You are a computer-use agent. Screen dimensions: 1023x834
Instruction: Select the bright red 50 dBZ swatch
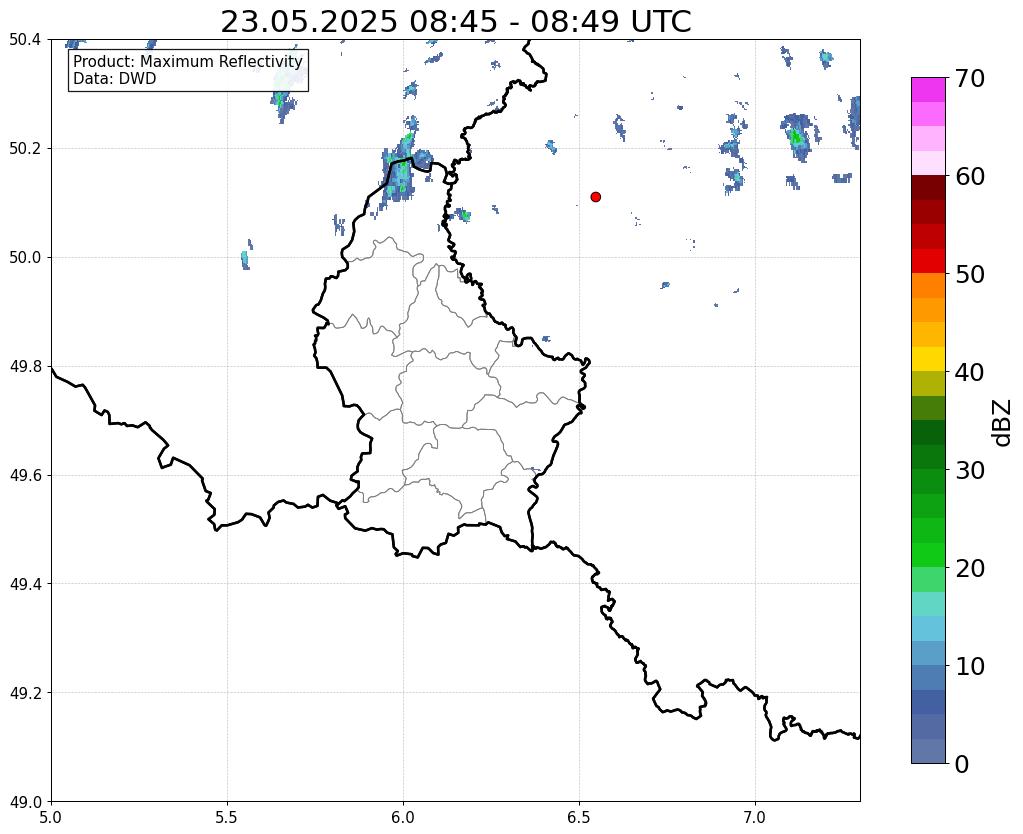928,261
